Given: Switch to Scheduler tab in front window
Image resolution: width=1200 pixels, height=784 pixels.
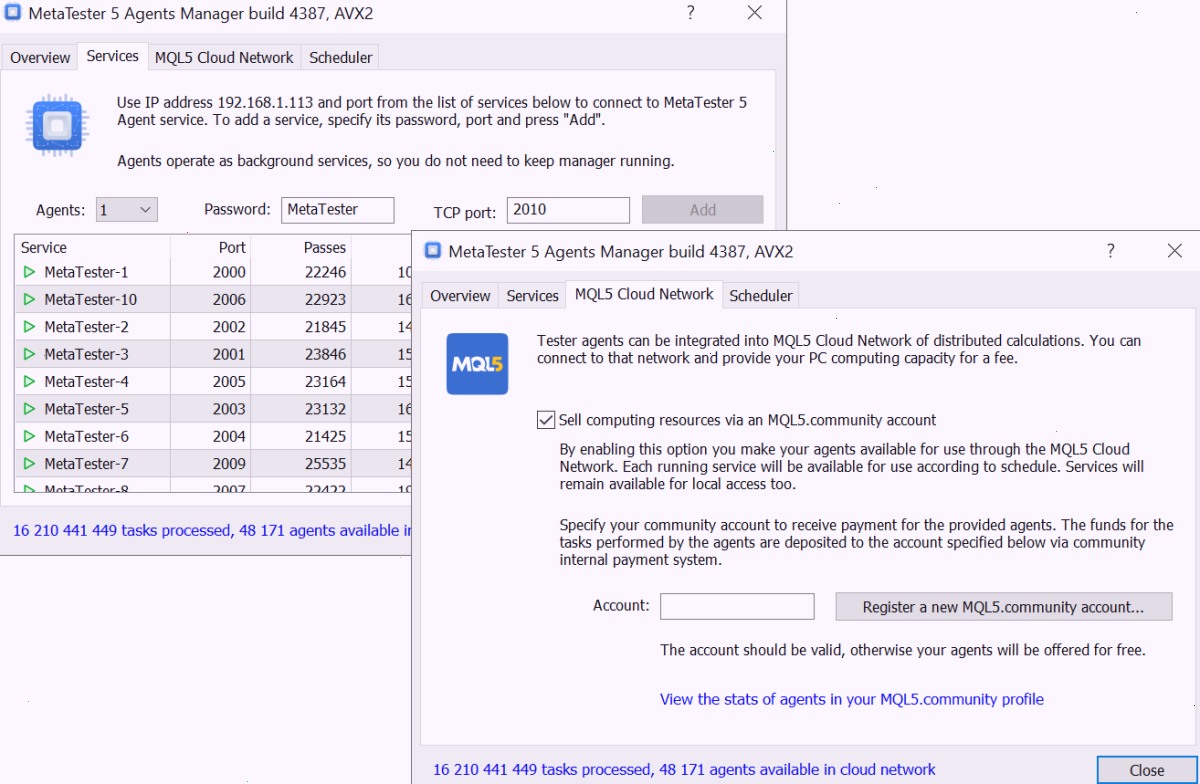Looking at the screenshot, I should point(761,296).
